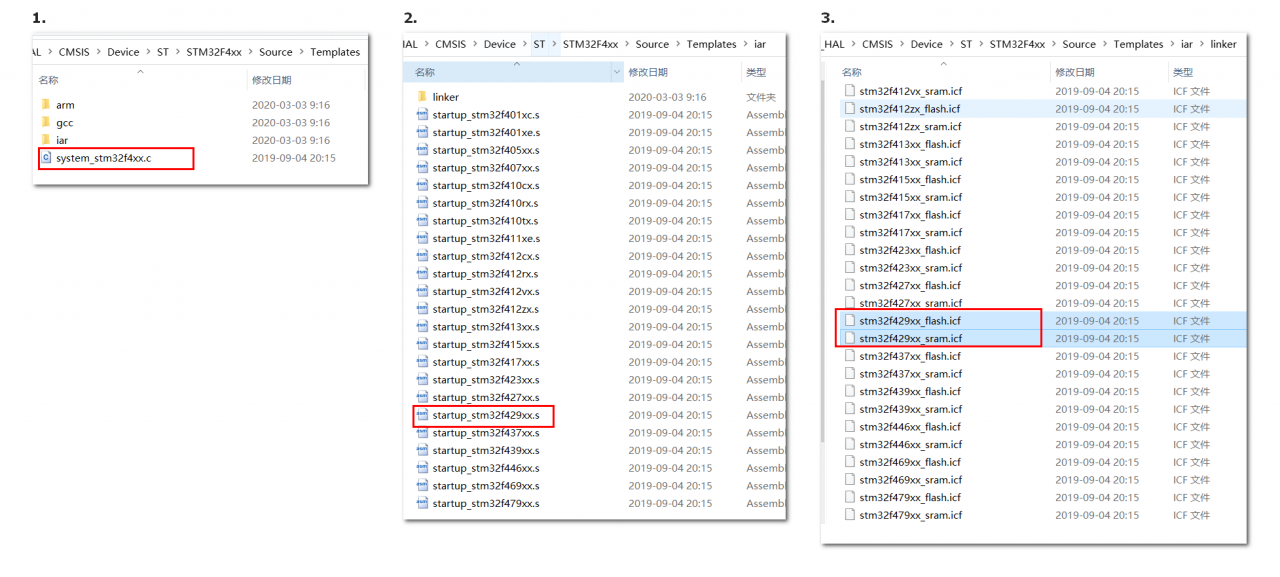Expand chevron after Device in window 1 path
The width and height of the screenshot is (1280, 577).
click(148, 52)
